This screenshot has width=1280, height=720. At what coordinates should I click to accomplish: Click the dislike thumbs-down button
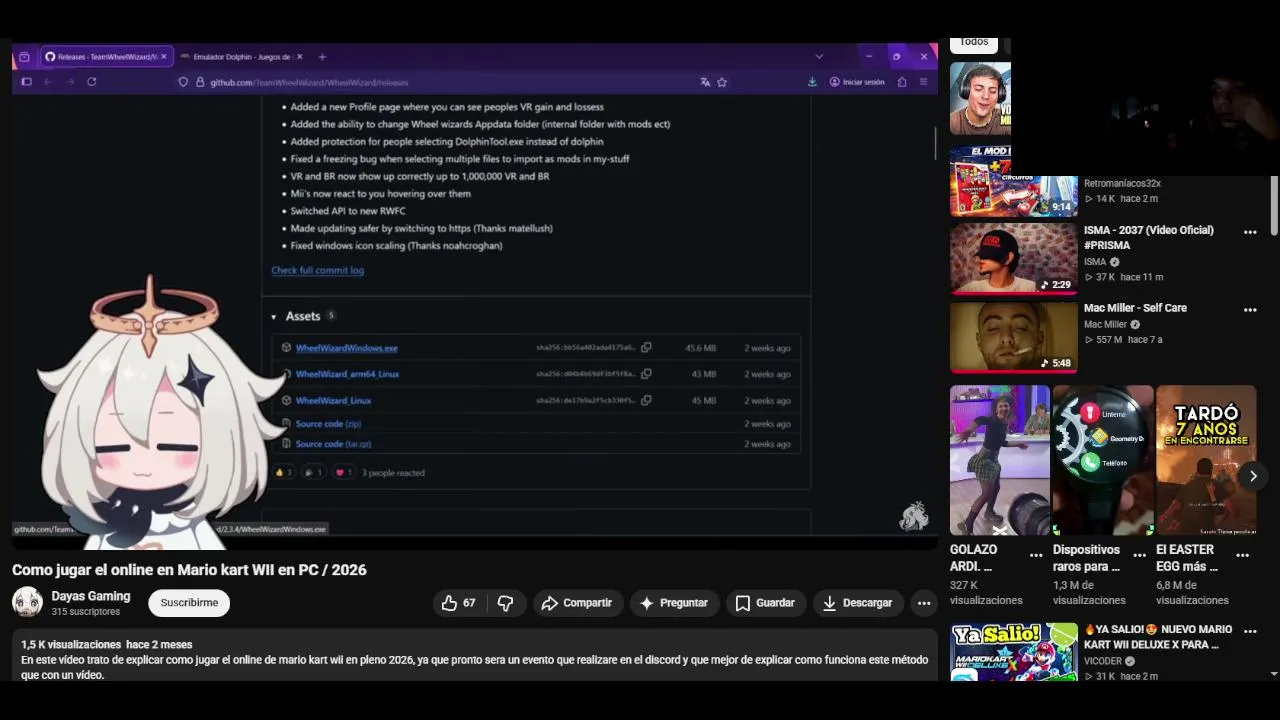pos(506,603)
